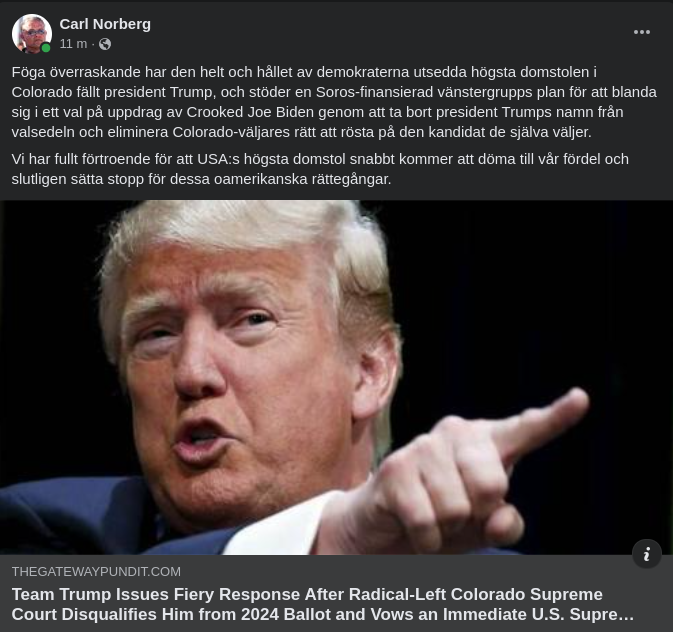
Task: Open the three-dot post options menu
Action: [642, 32]
